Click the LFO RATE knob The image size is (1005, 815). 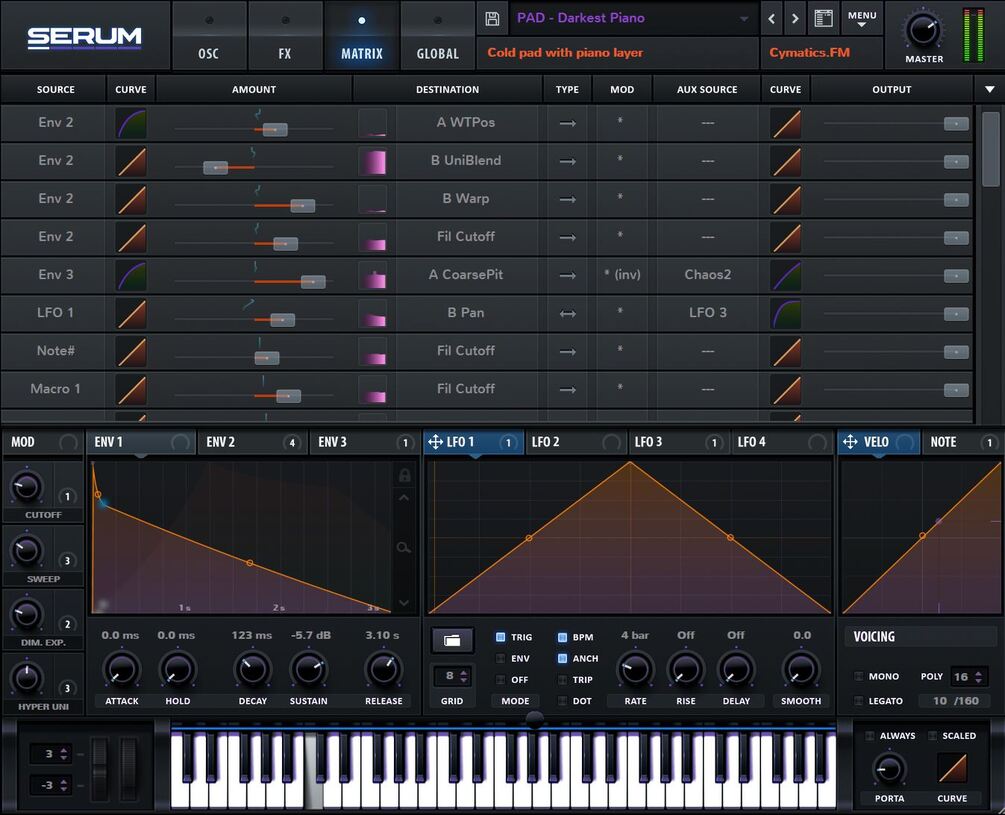(x=635, y=670)
